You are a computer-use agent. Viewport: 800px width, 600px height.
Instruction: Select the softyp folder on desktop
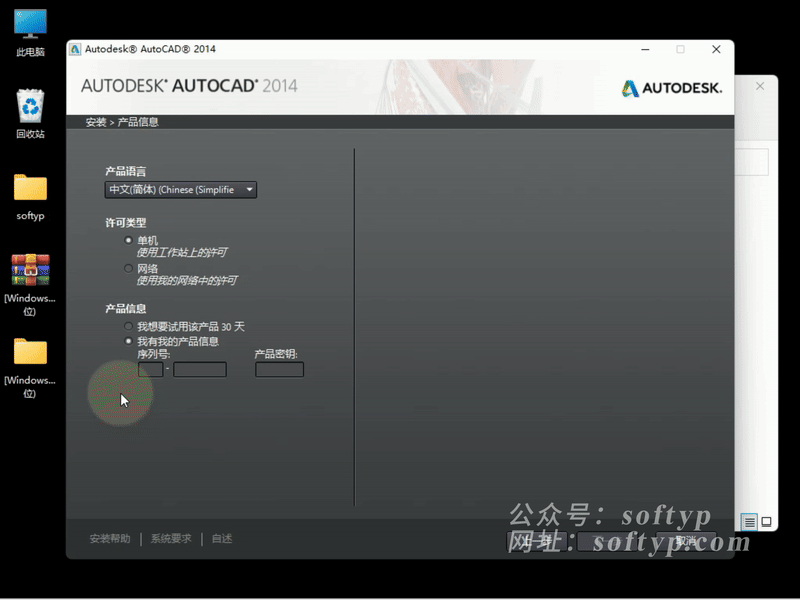click(x=30, y=196)
